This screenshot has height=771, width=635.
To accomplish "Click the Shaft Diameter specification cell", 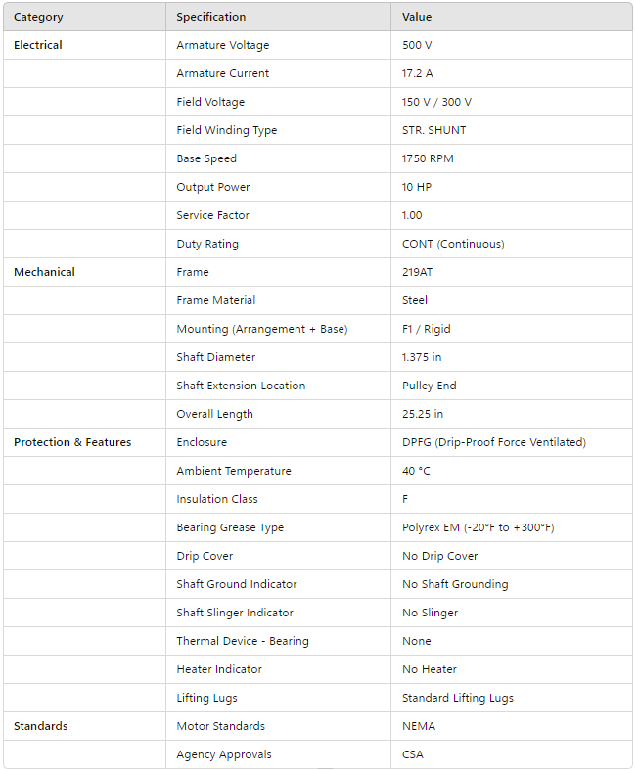I will tap(215, 357).
